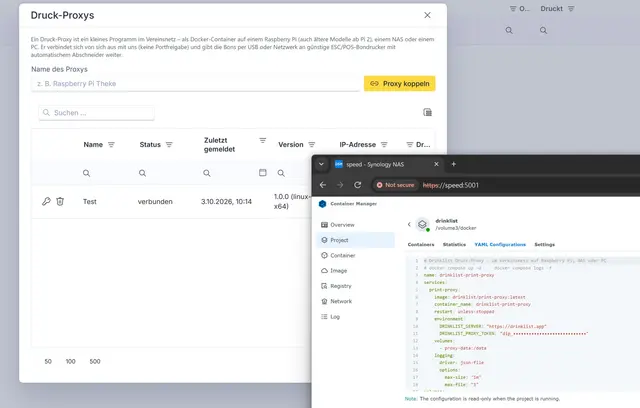Open the Name column filter icon
This screenshot has width=640, height=408.
(x=111, y=144)
